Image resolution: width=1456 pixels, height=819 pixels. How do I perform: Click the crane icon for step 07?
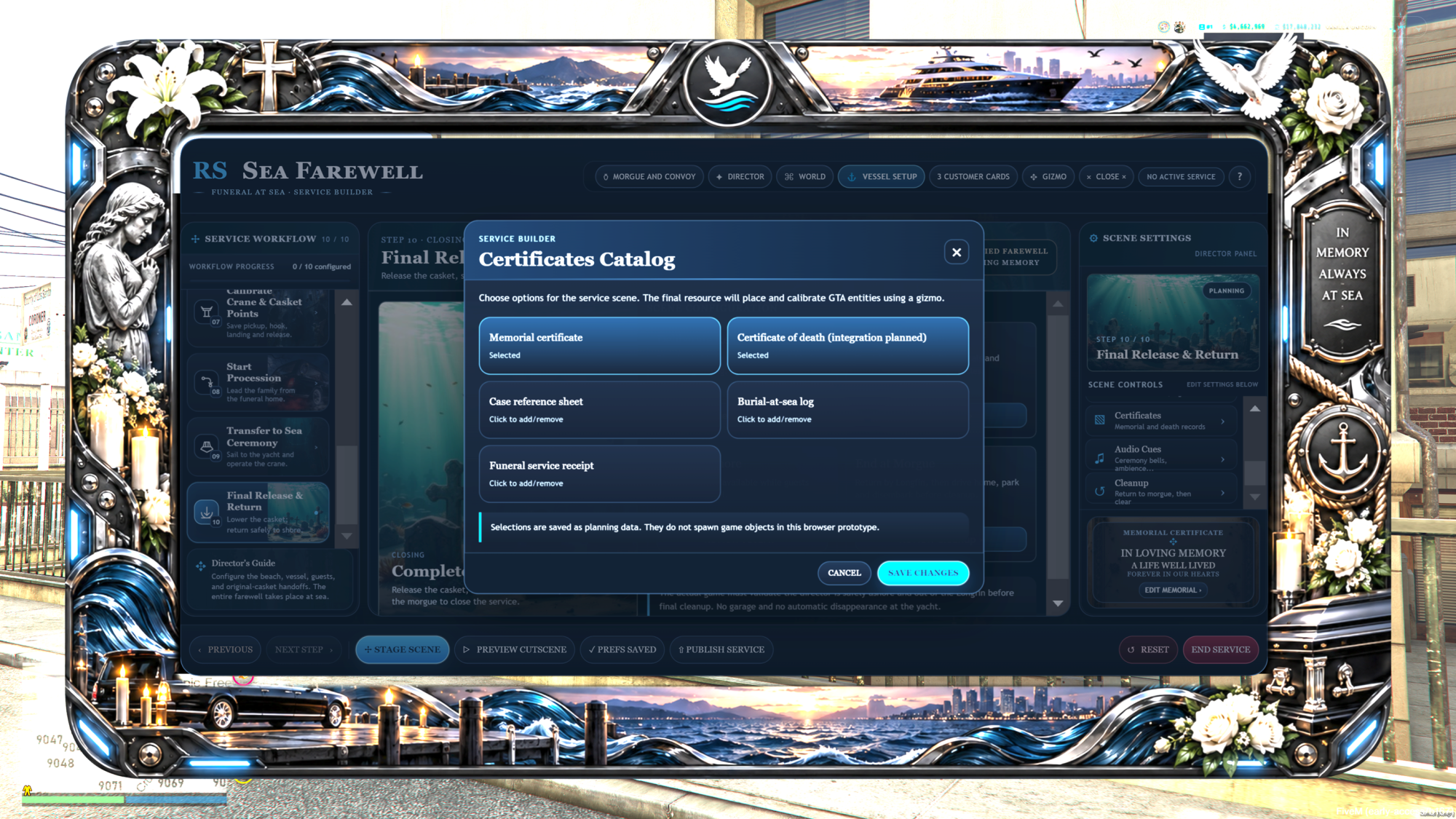pyautogui.click(x=207, y=312)
